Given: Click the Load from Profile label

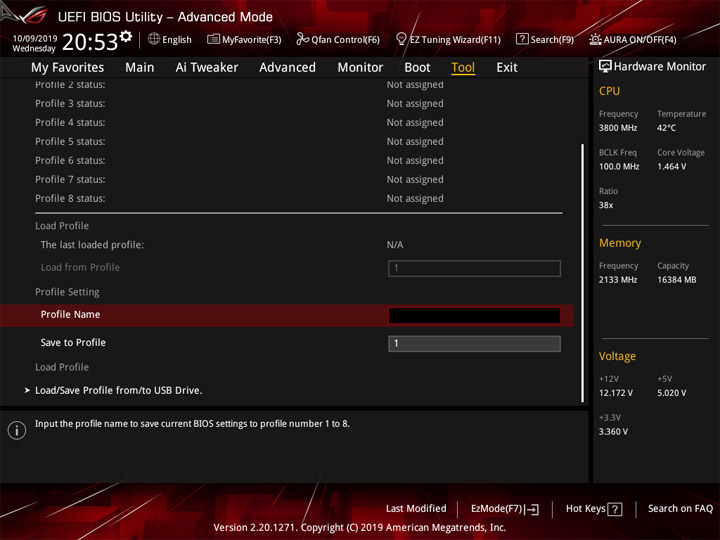Looking at the screenshot, I should tap(80, 267).
